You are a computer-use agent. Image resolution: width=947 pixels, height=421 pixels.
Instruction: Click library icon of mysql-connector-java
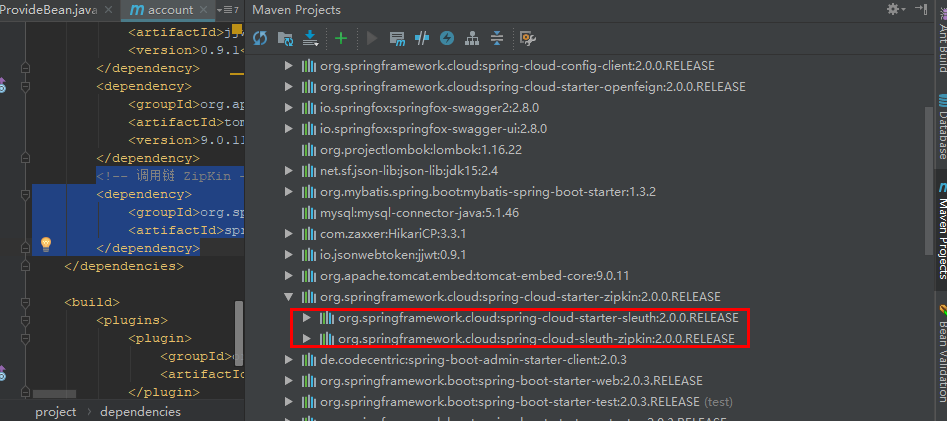[309, 213]
